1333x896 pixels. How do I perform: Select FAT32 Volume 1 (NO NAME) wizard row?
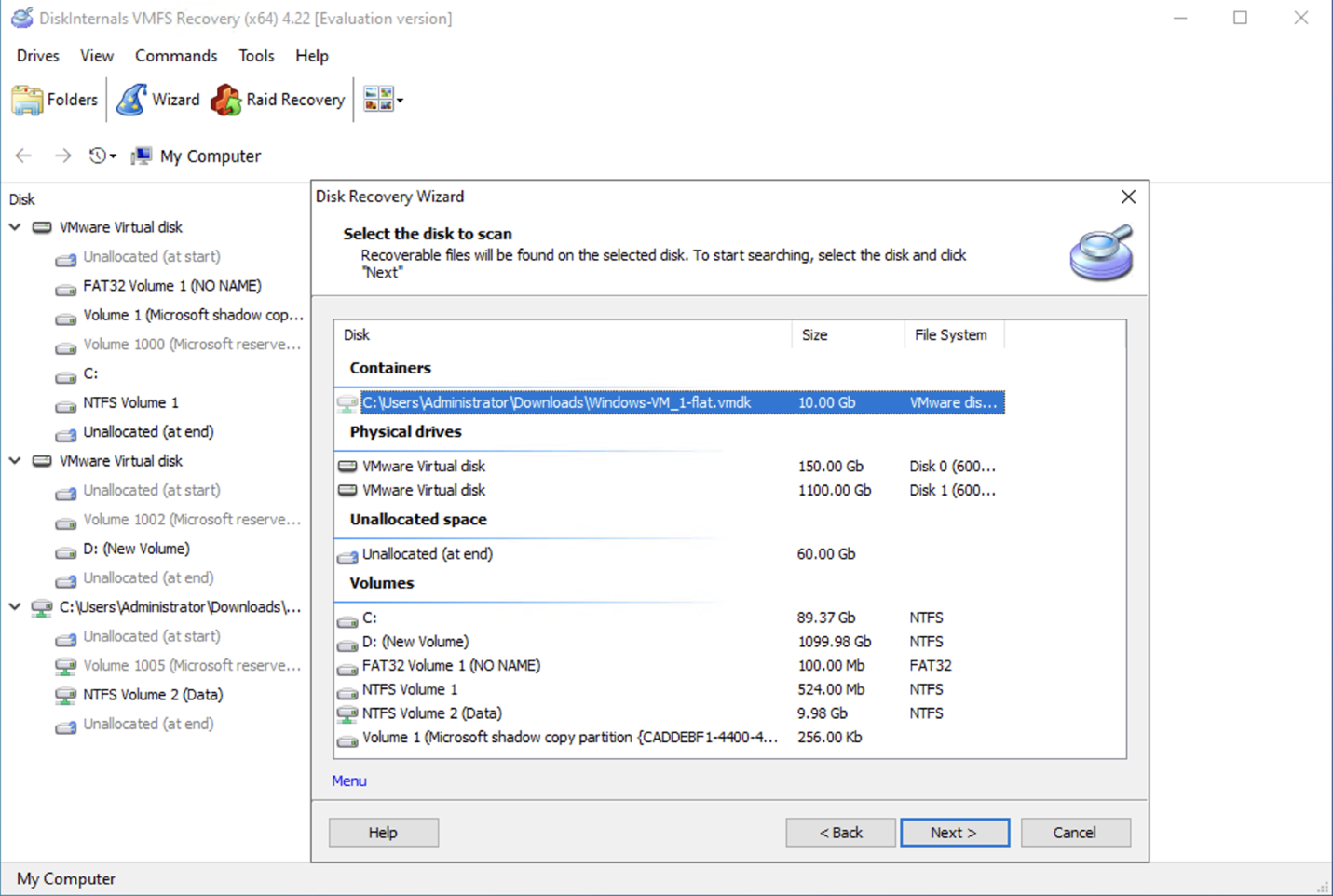pyautogui.click(x=669, y=666)
